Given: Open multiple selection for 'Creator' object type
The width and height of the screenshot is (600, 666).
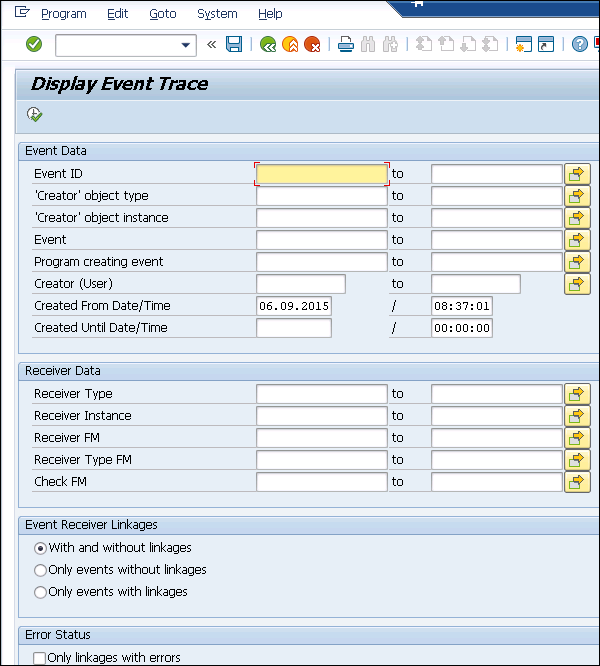Looking at the screenshot, I should [x=577, y=196].
